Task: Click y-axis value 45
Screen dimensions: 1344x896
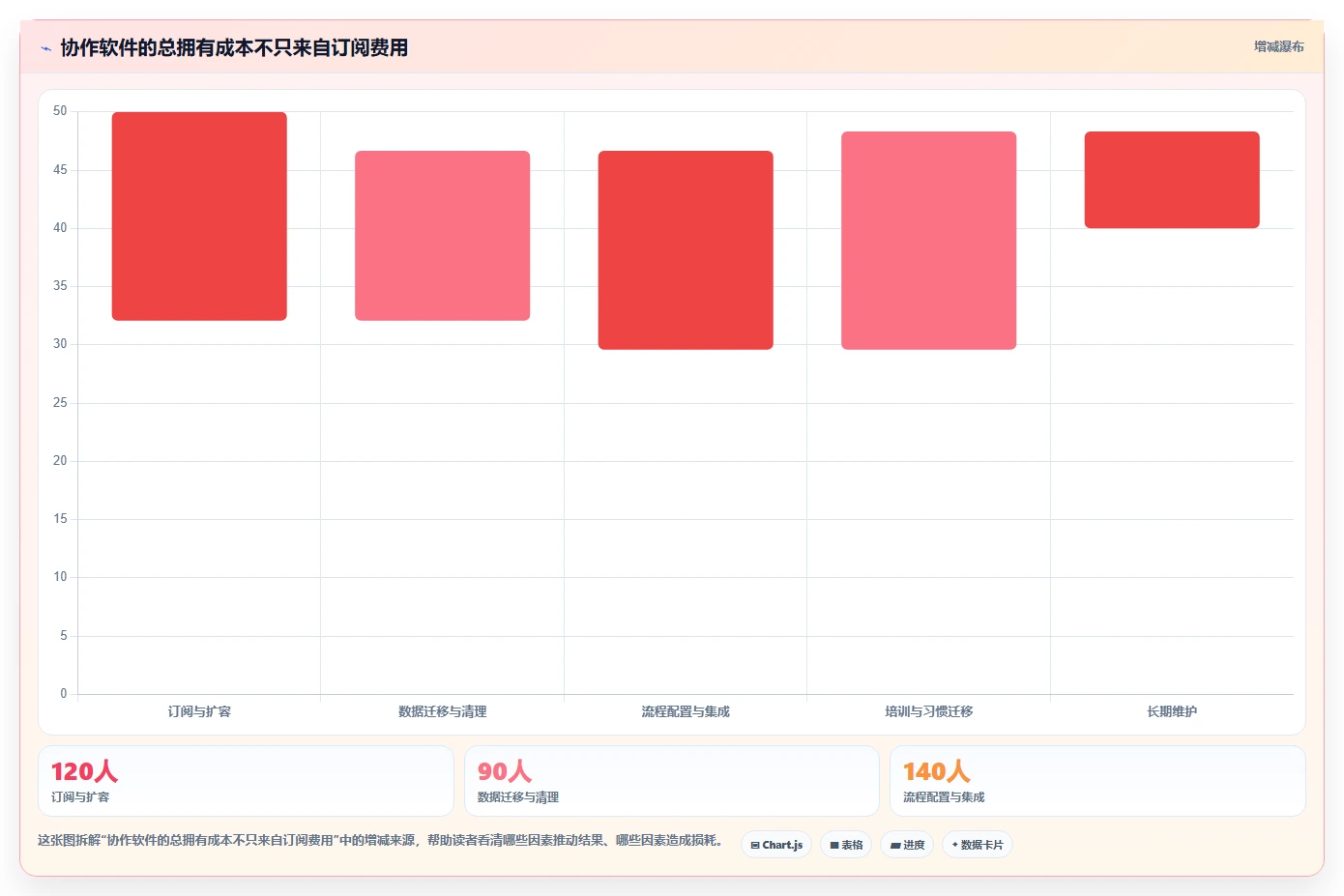Action: 60,170
